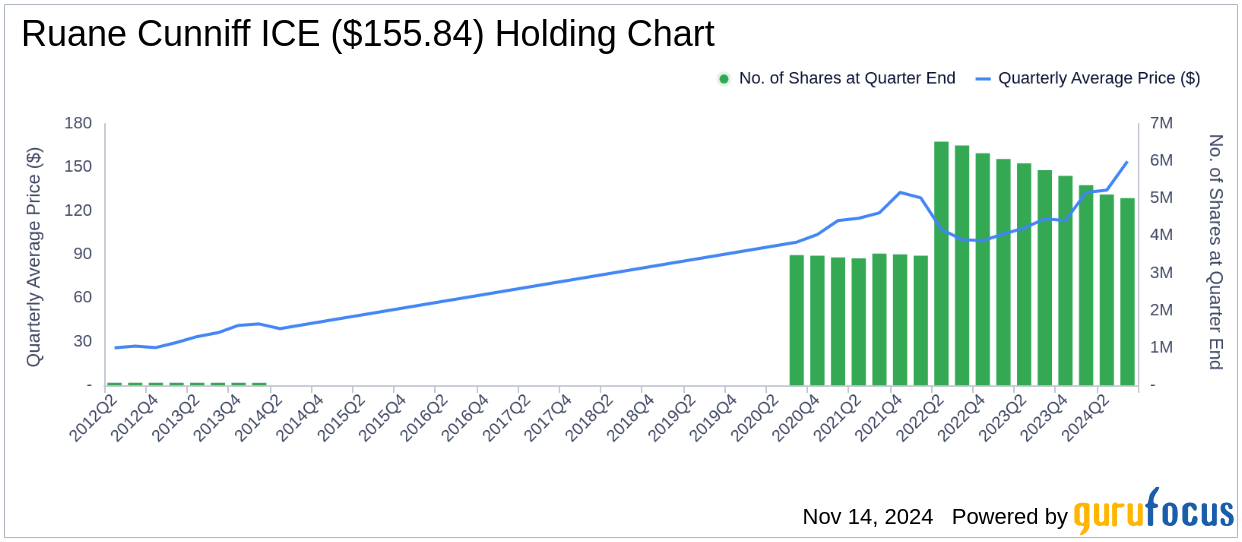Click the 'No. of Shares at Quarter End' legend label
The width and height of the screenshot is (1242, 542).
[847, 78]
